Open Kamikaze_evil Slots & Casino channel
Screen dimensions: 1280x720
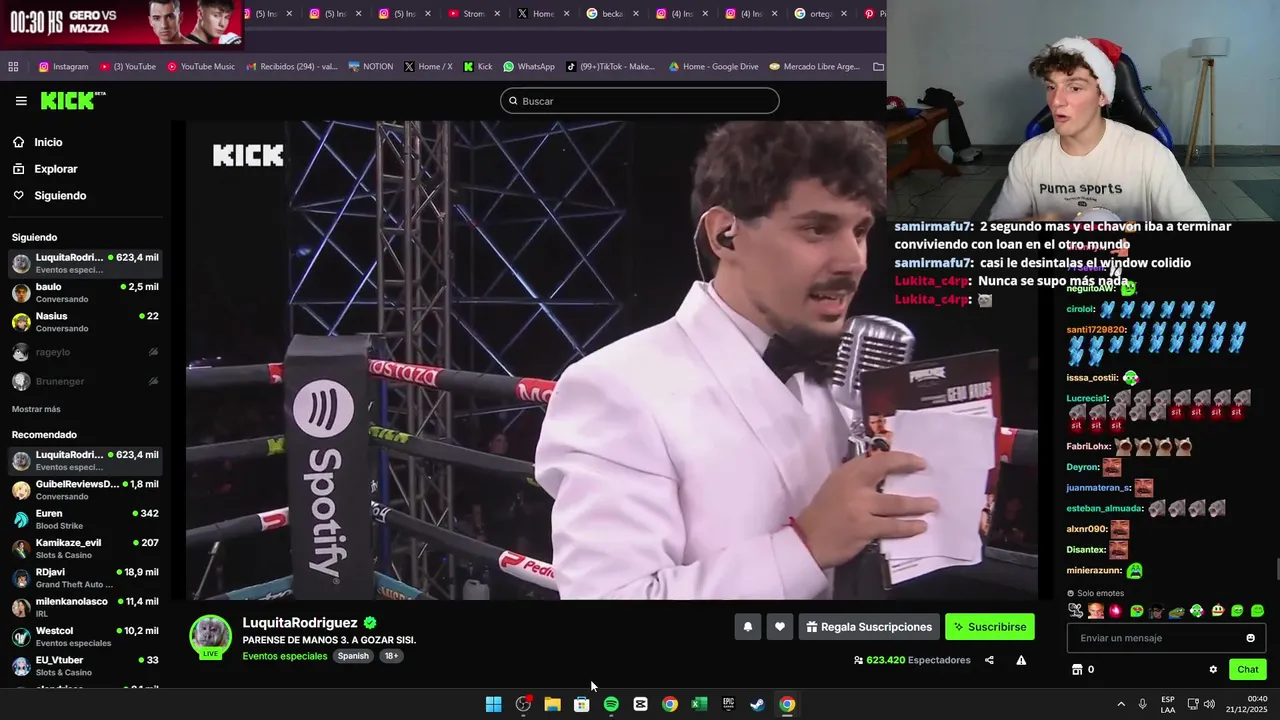[85, 548]
